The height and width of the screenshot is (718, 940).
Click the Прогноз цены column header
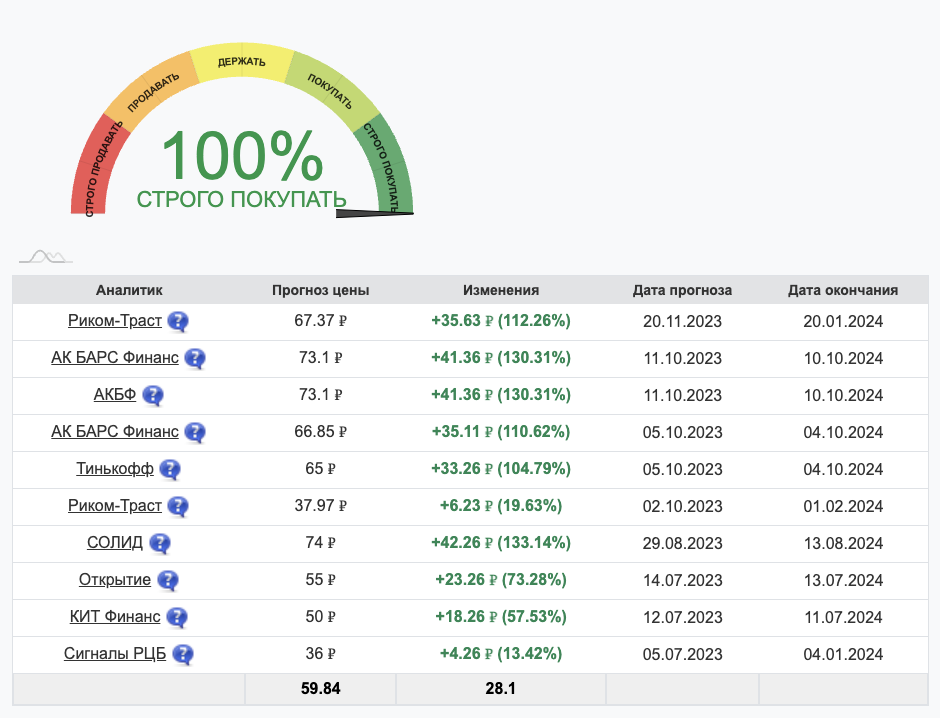tap(320, 290)
